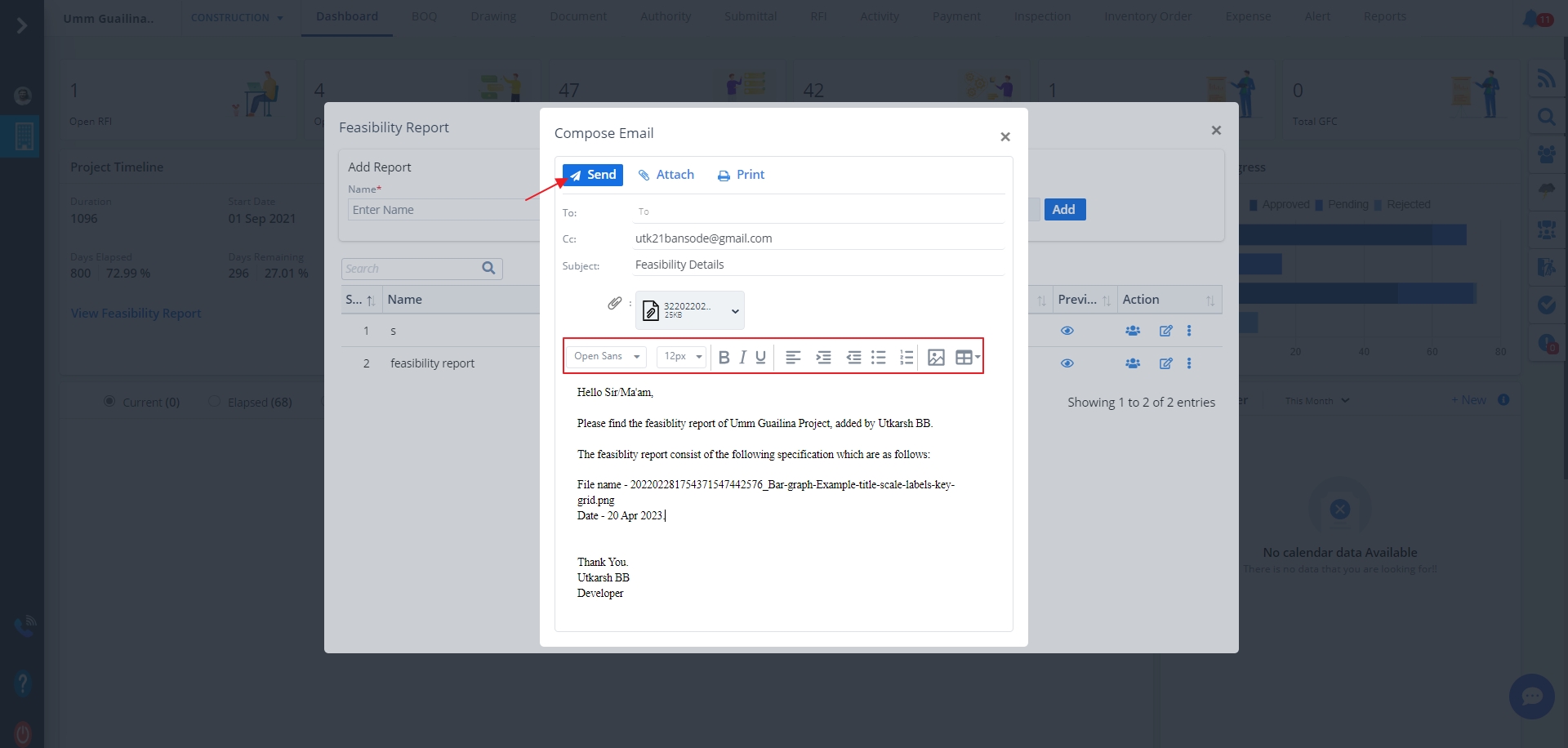Send the composed email
The image size is (1568, 748).
click(x=593, y=175)
